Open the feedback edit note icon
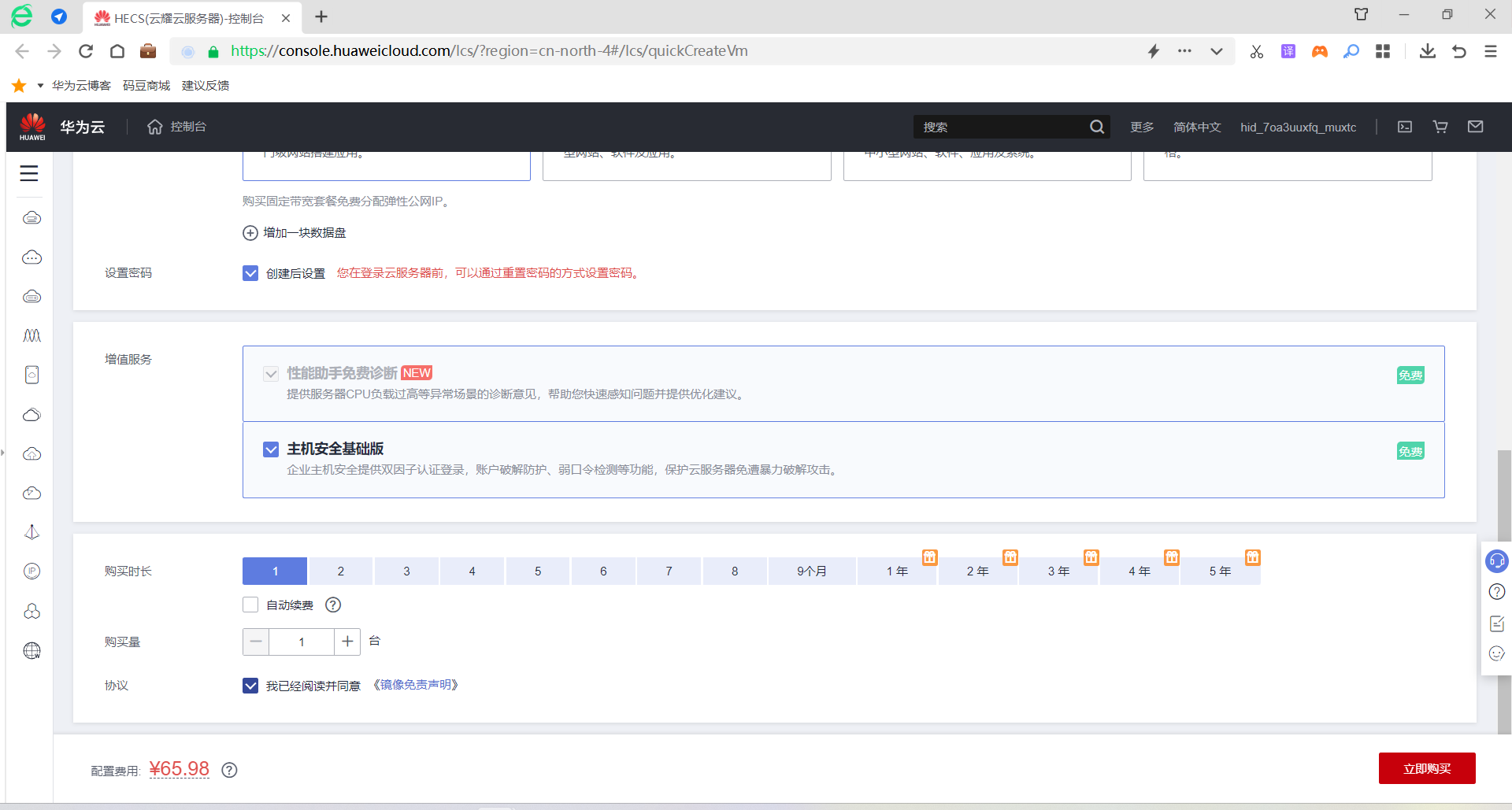The image size is (1512, 810). [1497, 623]
